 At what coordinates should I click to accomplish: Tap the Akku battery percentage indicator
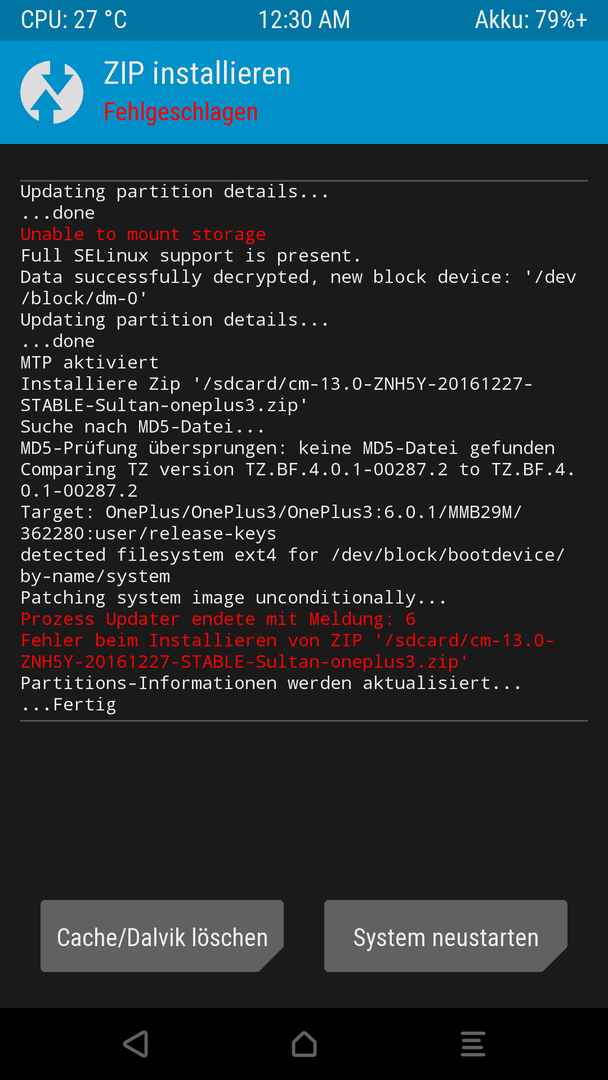tap(531, 19)
